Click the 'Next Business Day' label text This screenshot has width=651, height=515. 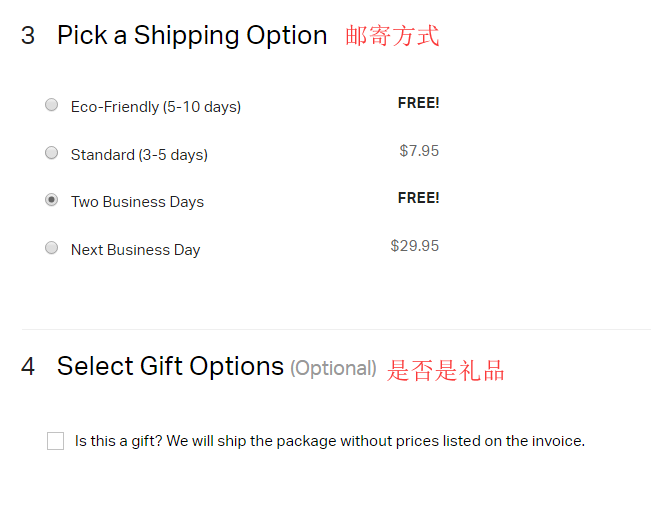pyautogui.click(x=135, y=250)
